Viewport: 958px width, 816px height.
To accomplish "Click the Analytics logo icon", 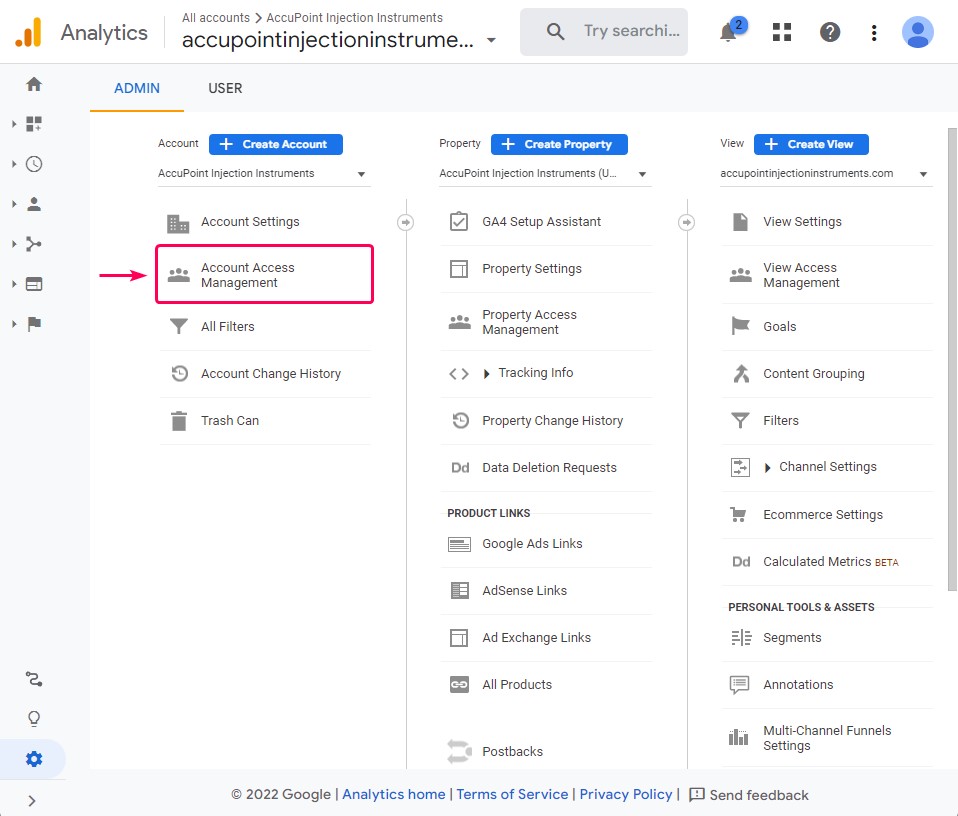I will coord(28,32).
